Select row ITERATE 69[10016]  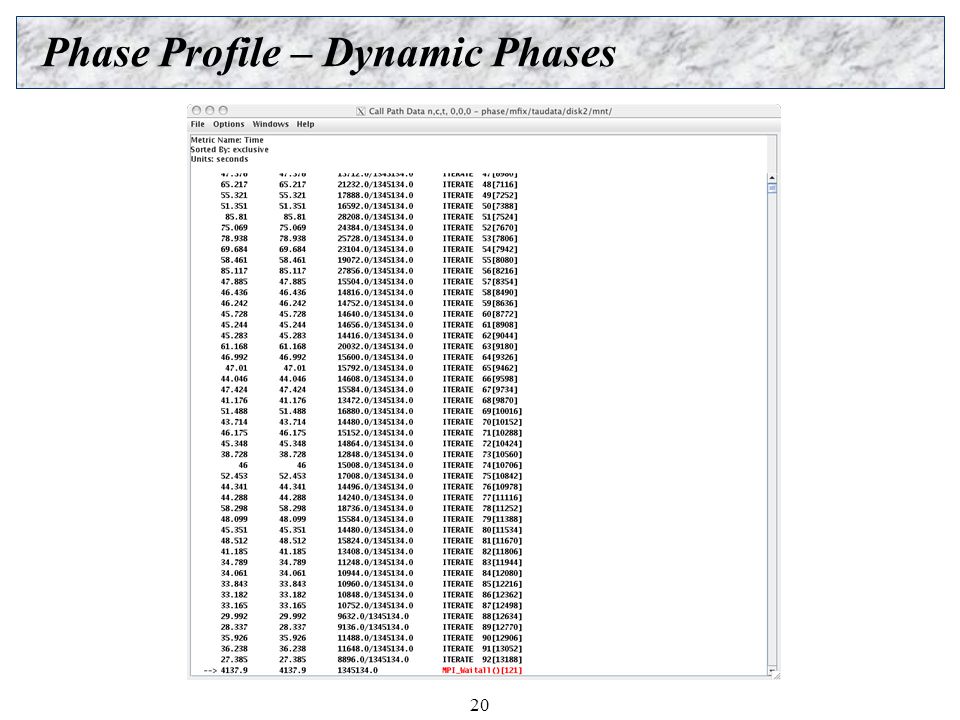click(371, 411)
